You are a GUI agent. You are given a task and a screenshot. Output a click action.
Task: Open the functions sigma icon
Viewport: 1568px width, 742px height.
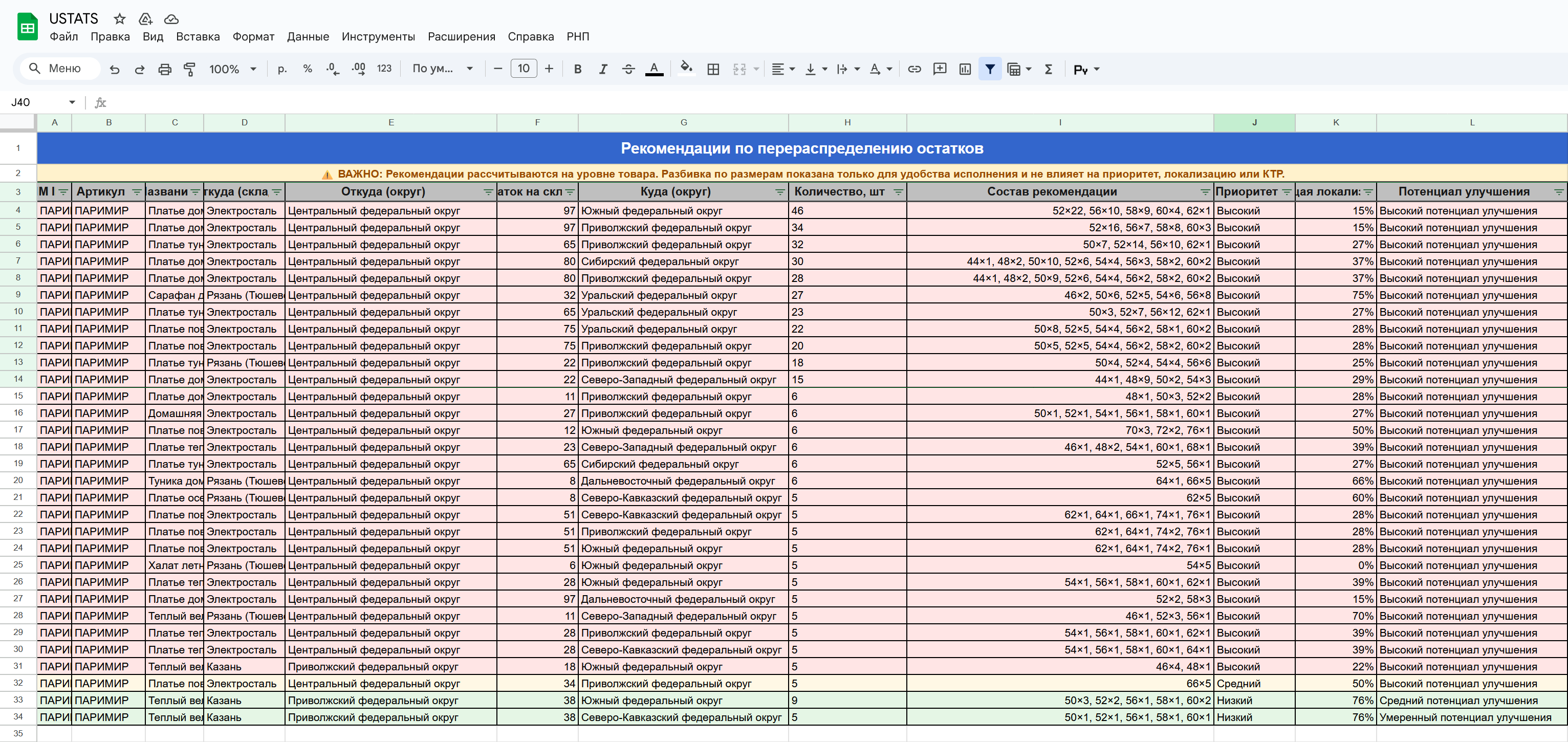[x=1048, y=70]
